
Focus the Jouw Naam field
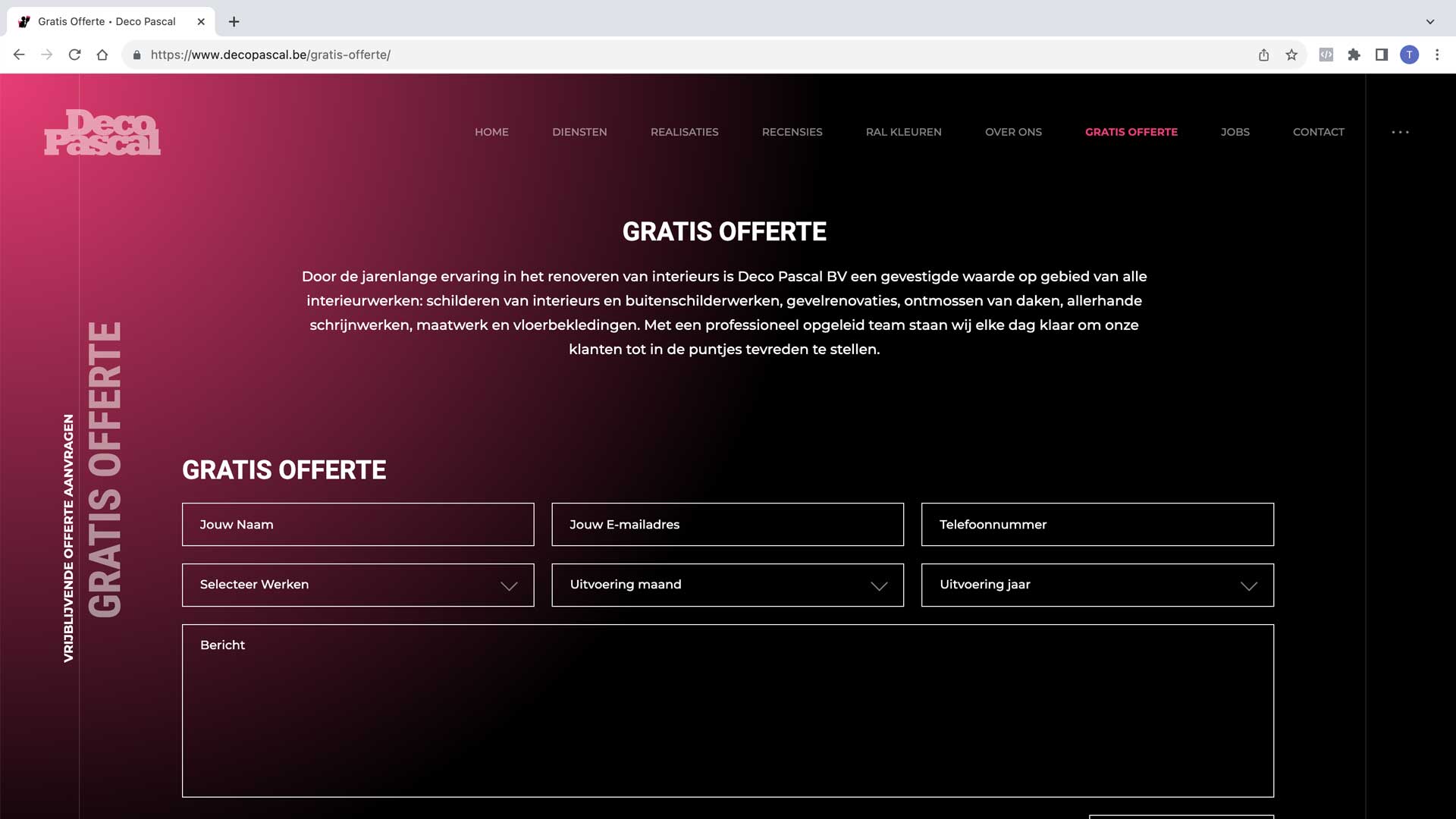(358, 524)
